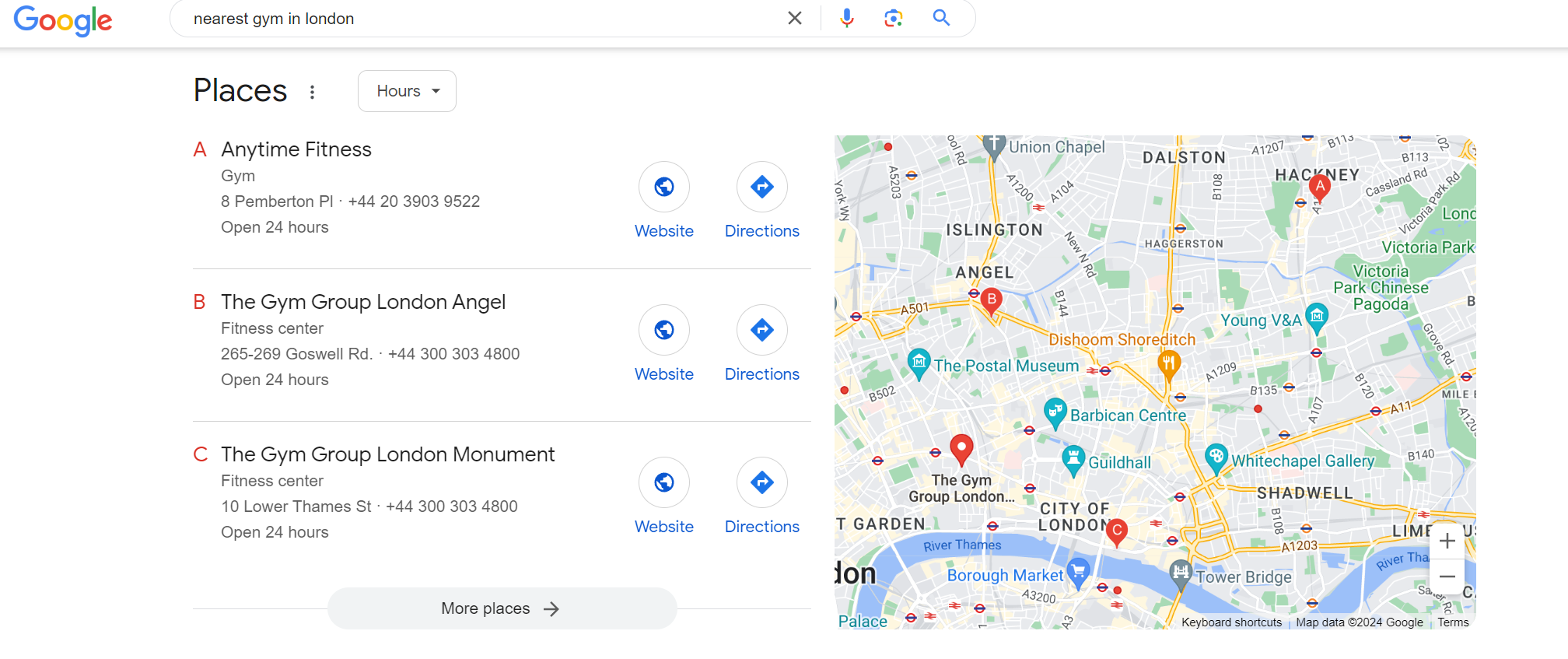The width and height of the screenshot is (1568, 659).
Task: Open Google Lens image search icon
Action: pos(894,18)
